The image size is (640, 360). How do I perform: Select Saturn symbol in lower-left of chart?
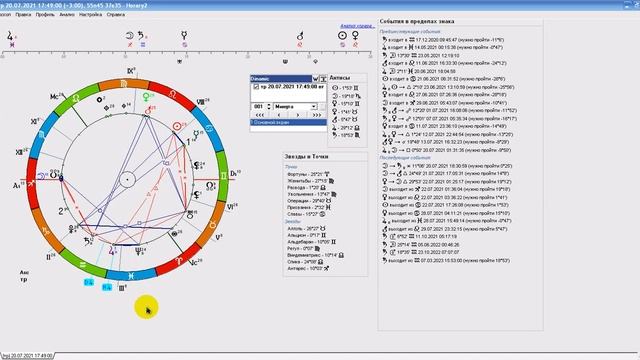[87, 241]
